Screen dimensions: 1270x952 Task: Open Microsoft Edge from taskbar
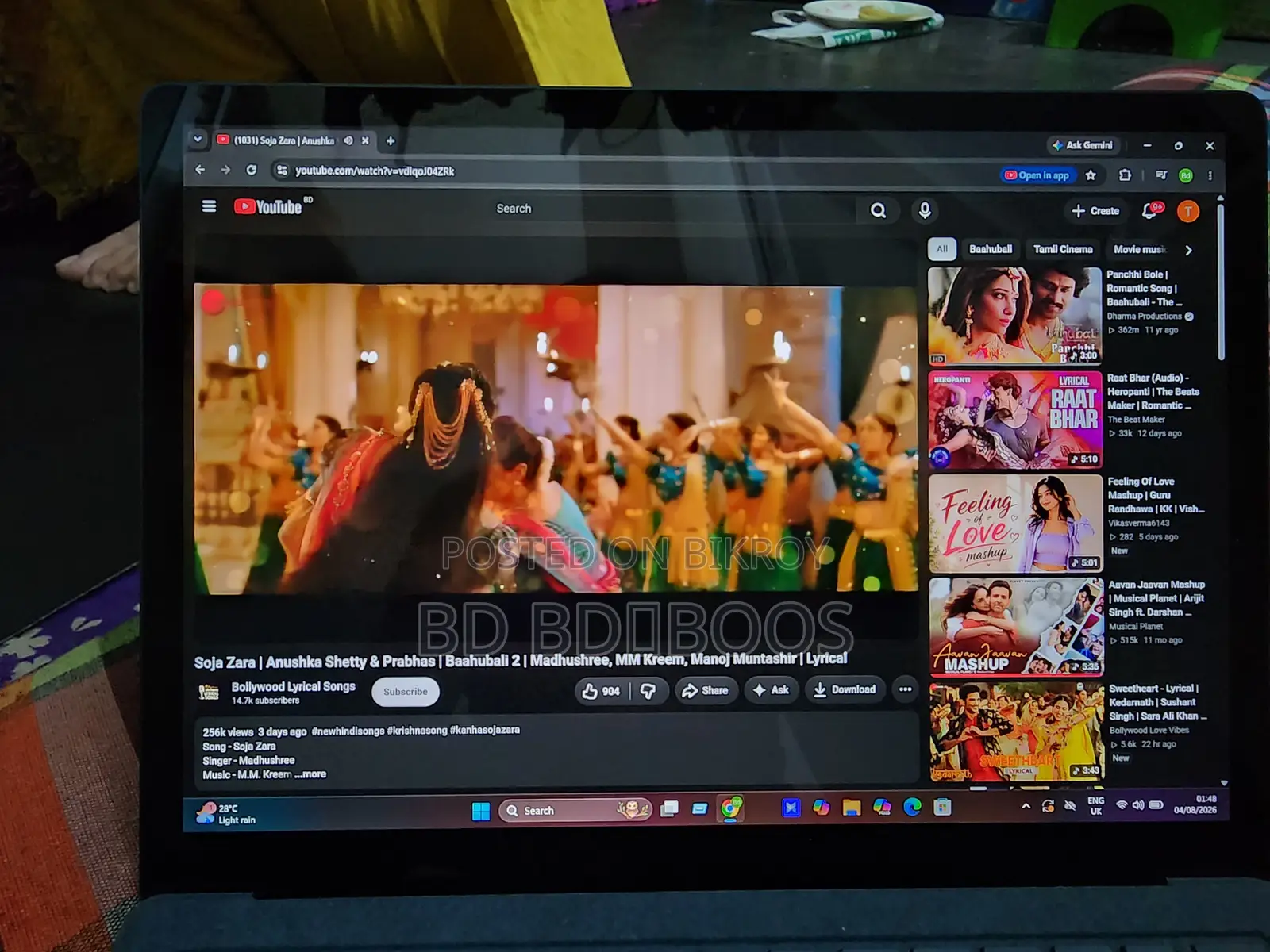912,807
